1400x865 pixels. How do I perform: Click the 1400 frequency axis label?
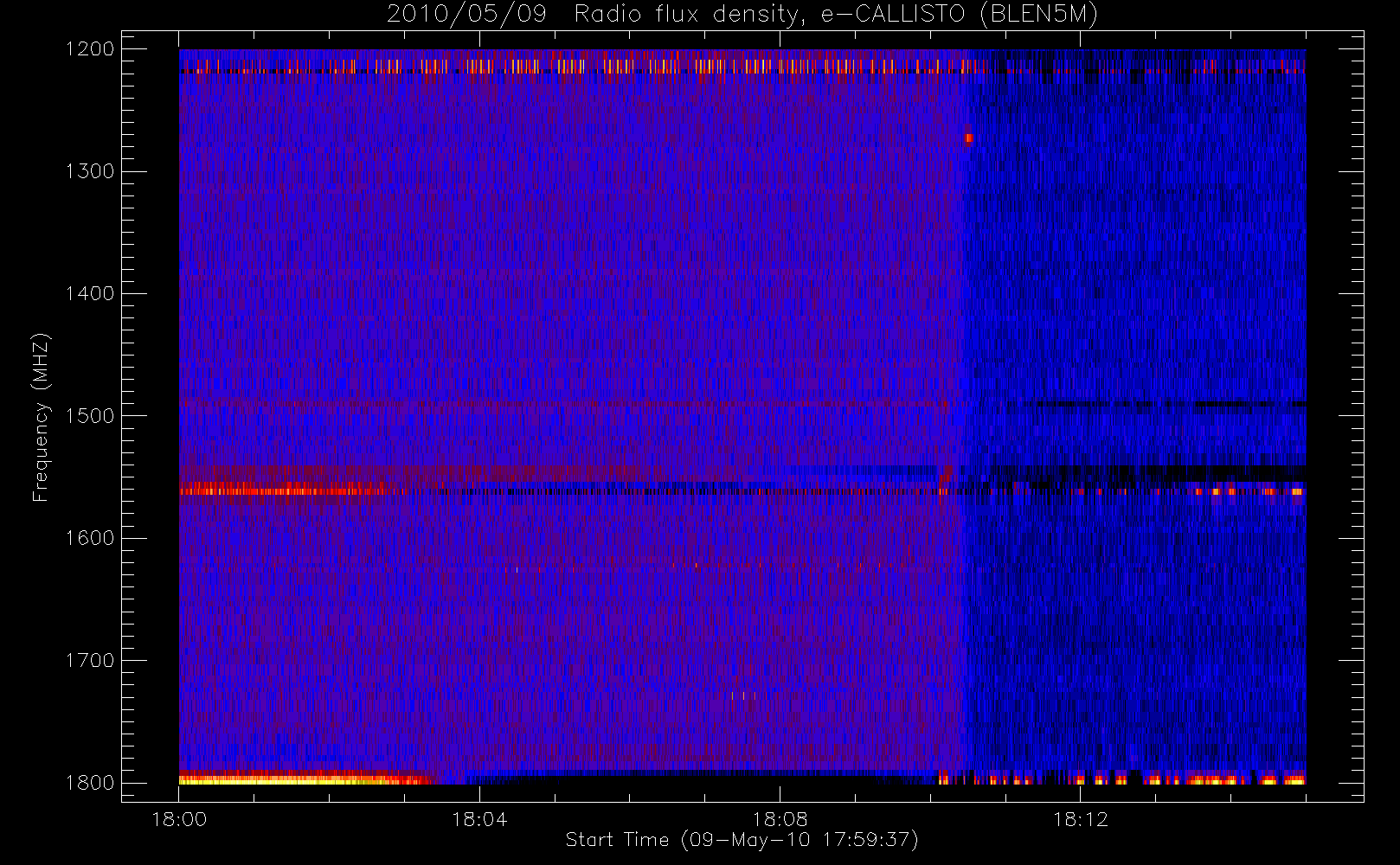[90, 293]
